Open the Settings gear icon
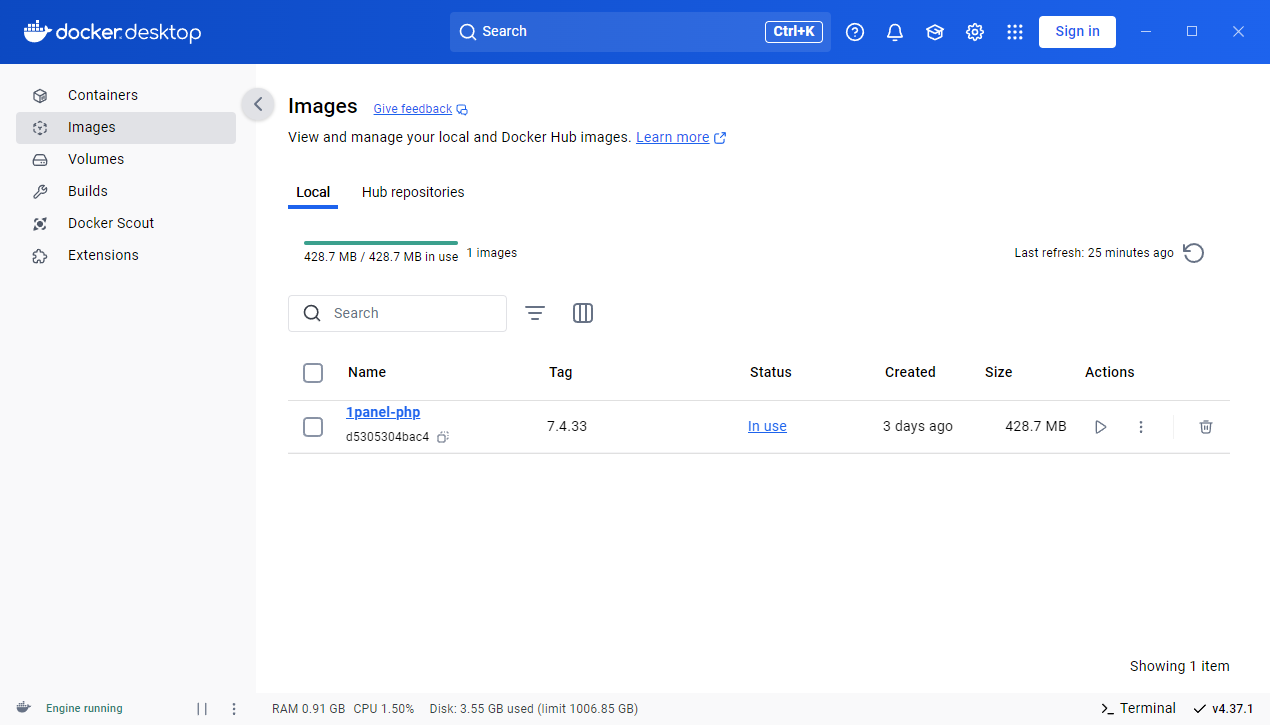This screenshot has width=1270, height=725. [975, 32]
